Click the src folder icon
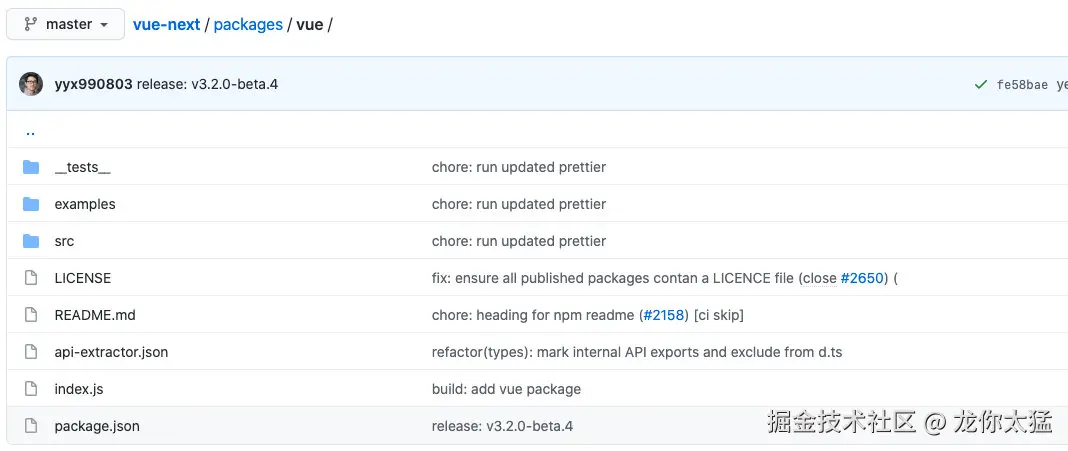Viewport: 1068px width, 451px height. (31, 241)
